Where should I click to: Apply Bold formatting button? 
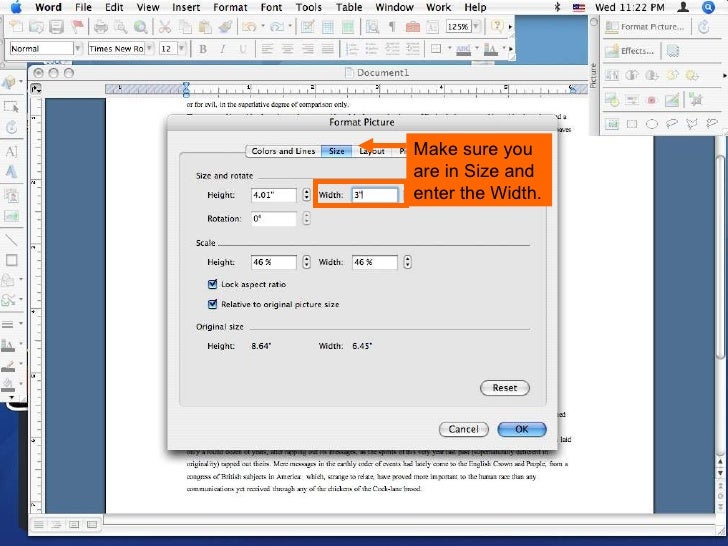tap(203, 49)
